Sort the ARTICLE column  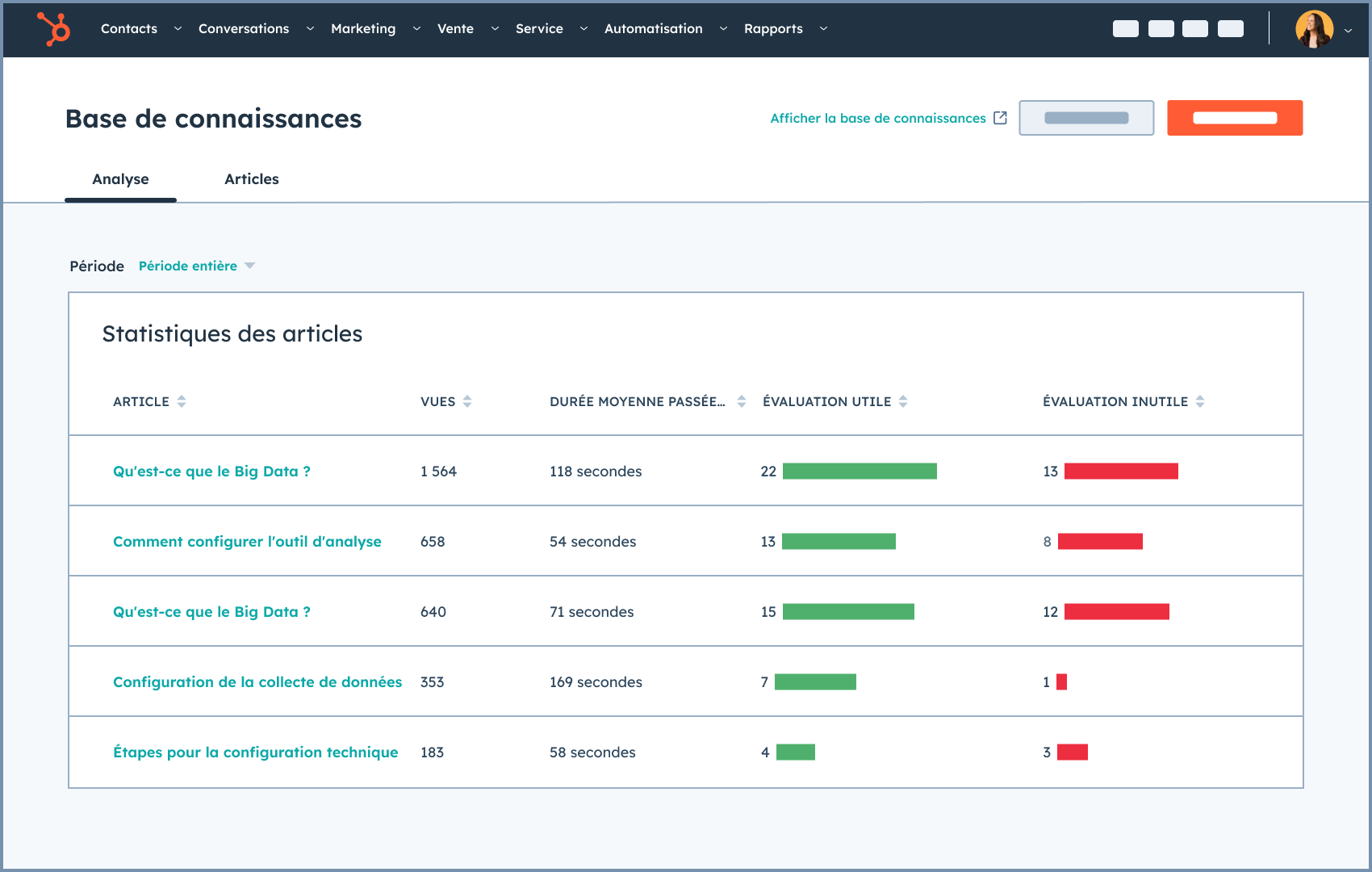point(182,401)
